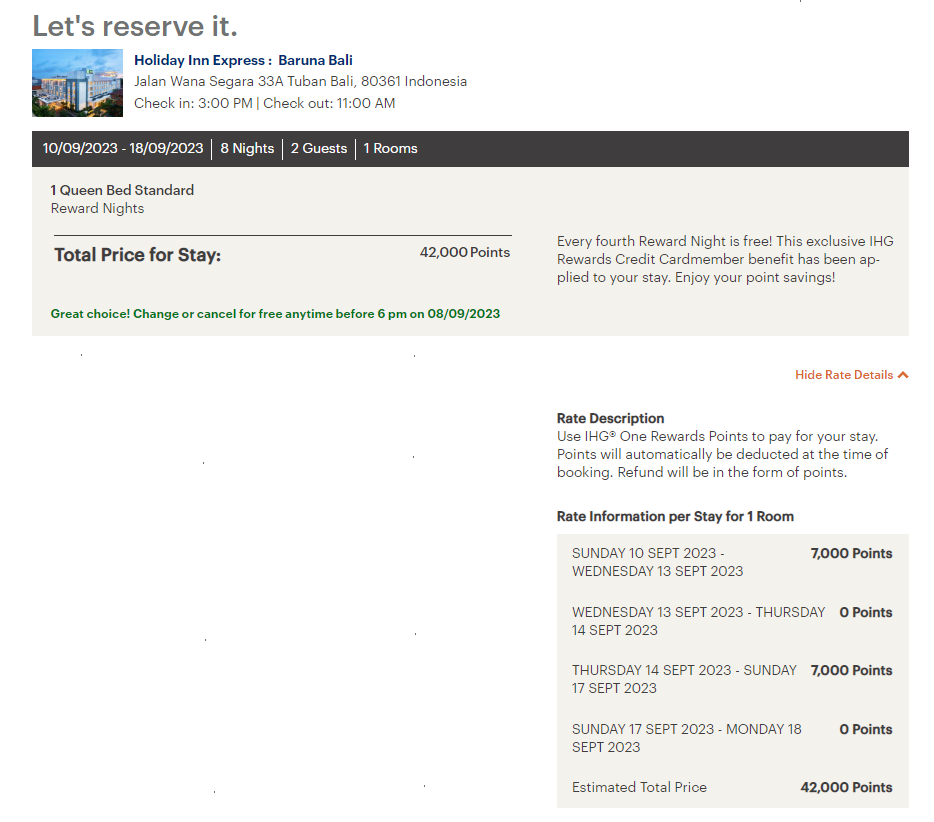Click the 7,000 Points value for 14-17 Sept
The height and width of the screenshot is (822, 934).
point(851,670)
